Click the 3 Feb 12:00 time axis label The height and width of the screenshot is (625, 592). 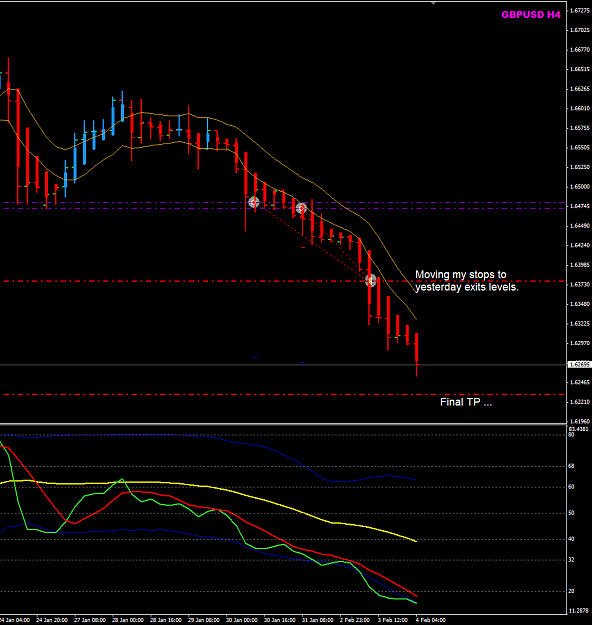click(393, 620)
